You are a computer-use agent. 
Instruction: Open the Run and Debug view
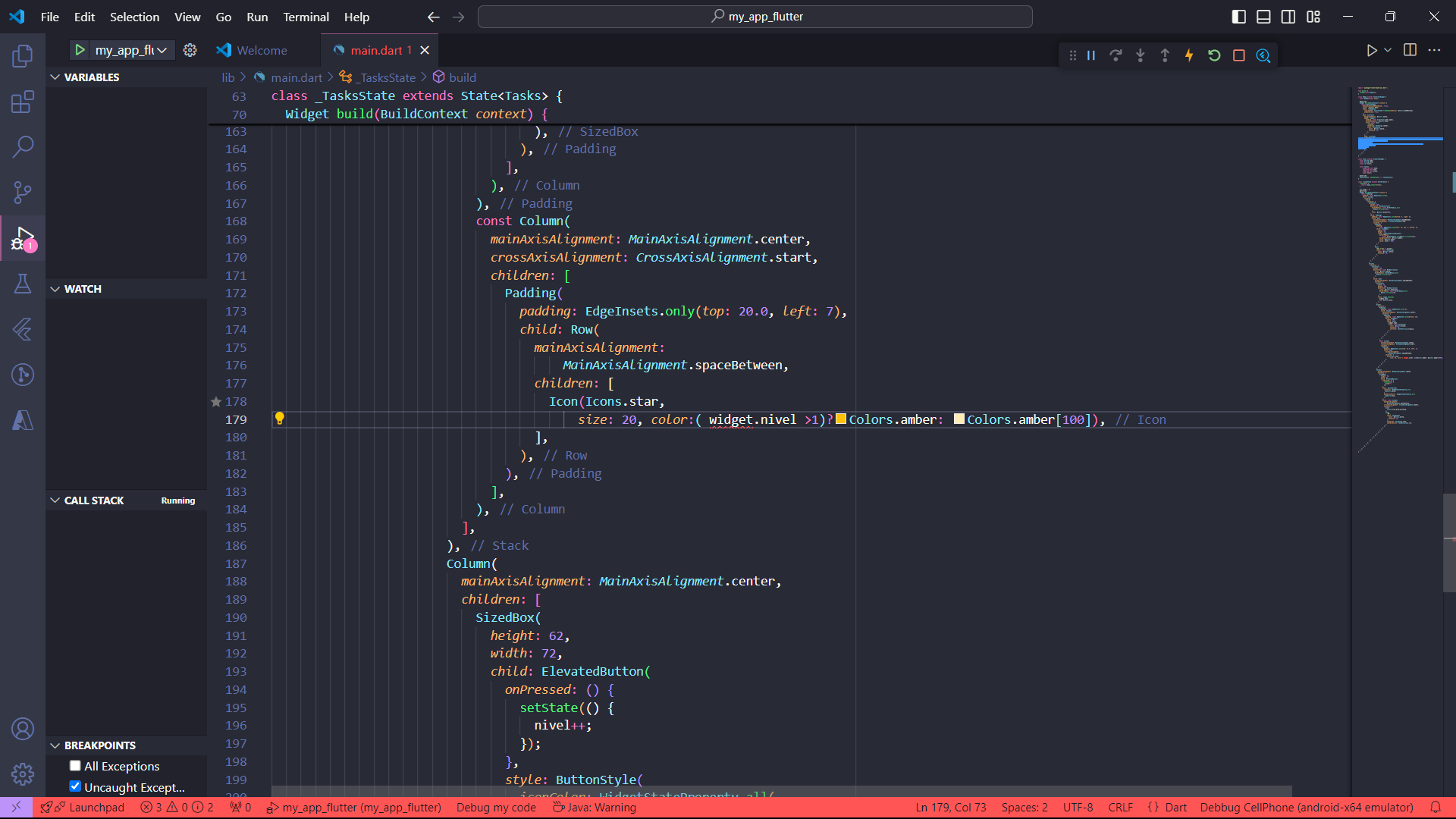[23, 239]
